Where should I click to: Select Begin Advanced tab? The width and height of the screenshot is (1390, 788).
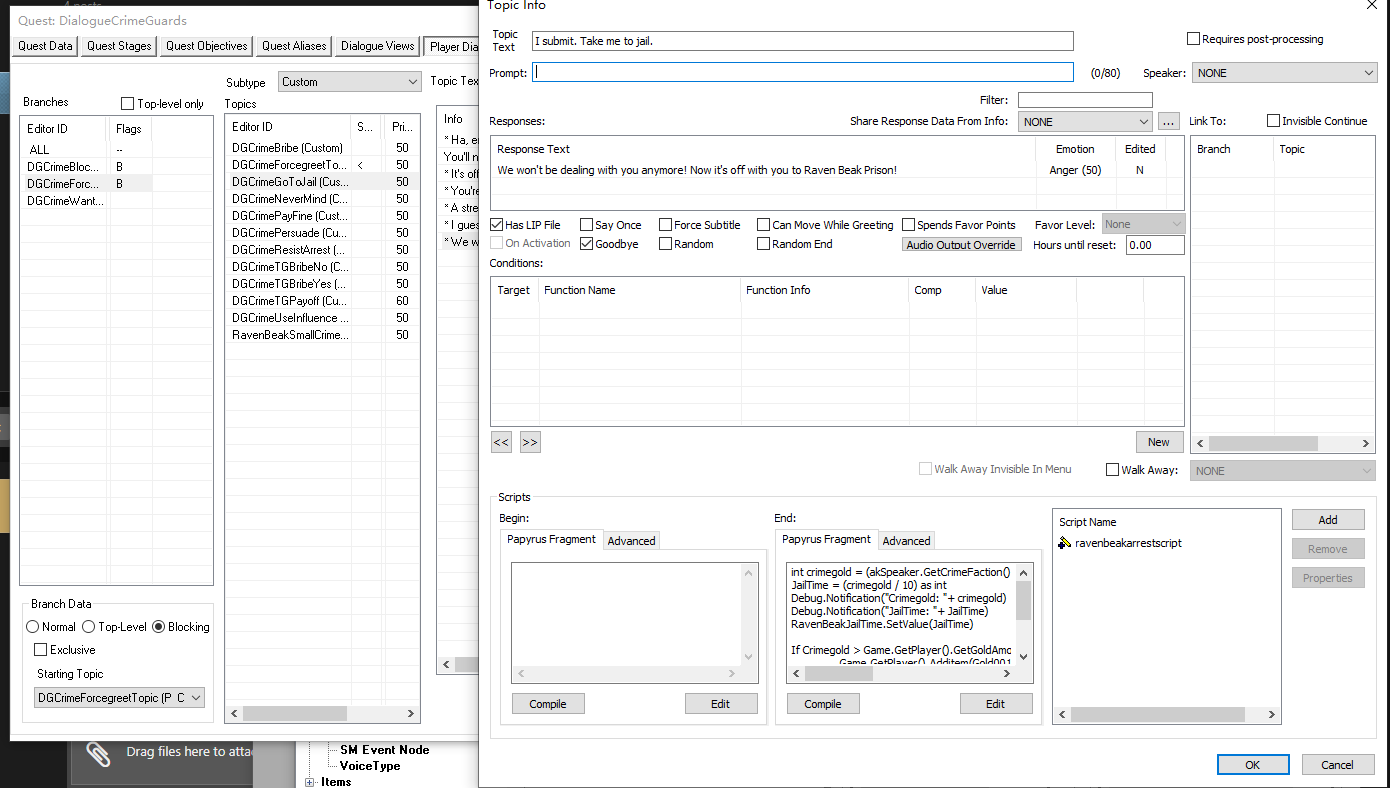(x=632, y=541)
